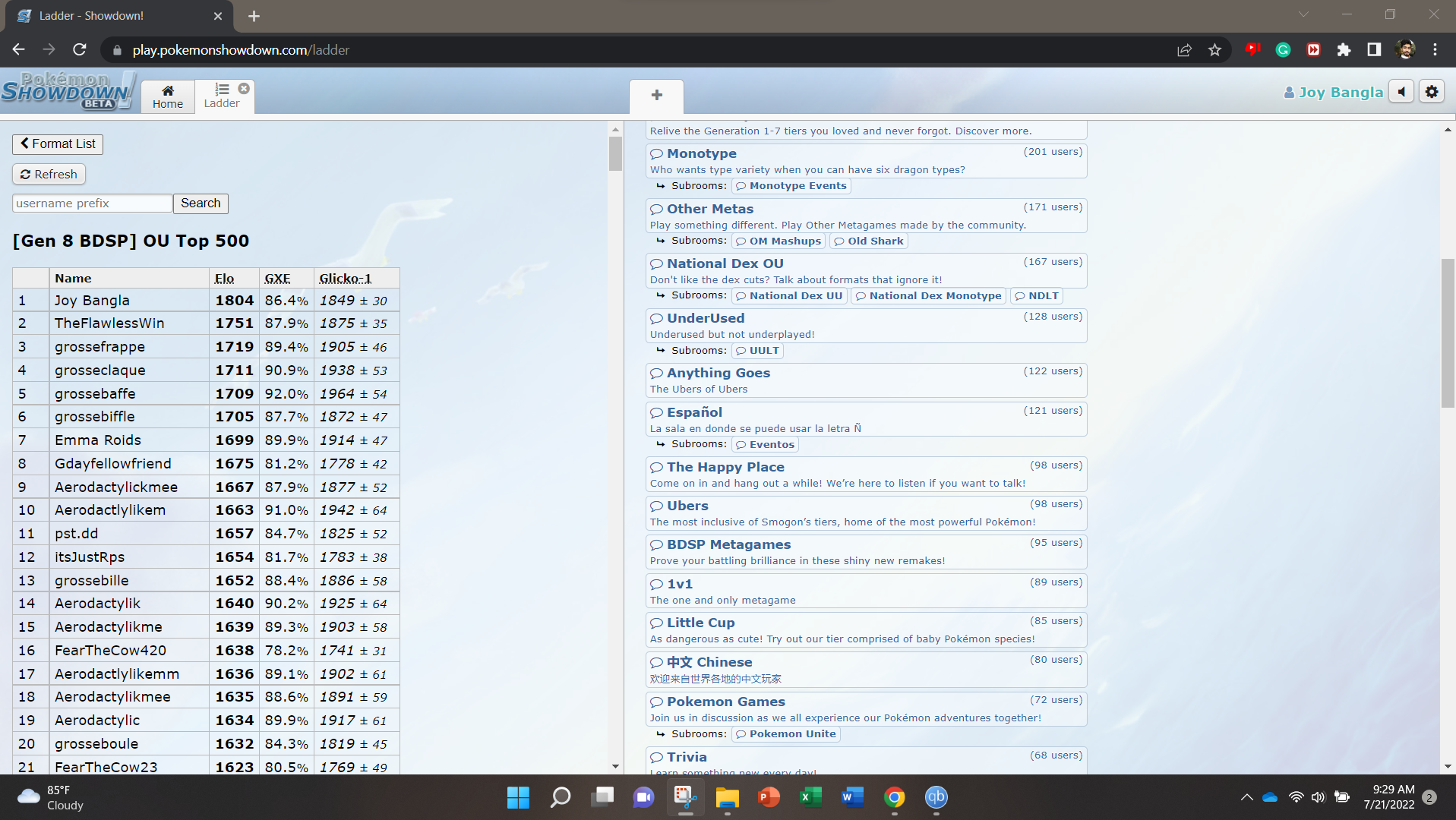Open a new browser tab
The height and width of the screenshot is (820, 1456).
point(254,16)
